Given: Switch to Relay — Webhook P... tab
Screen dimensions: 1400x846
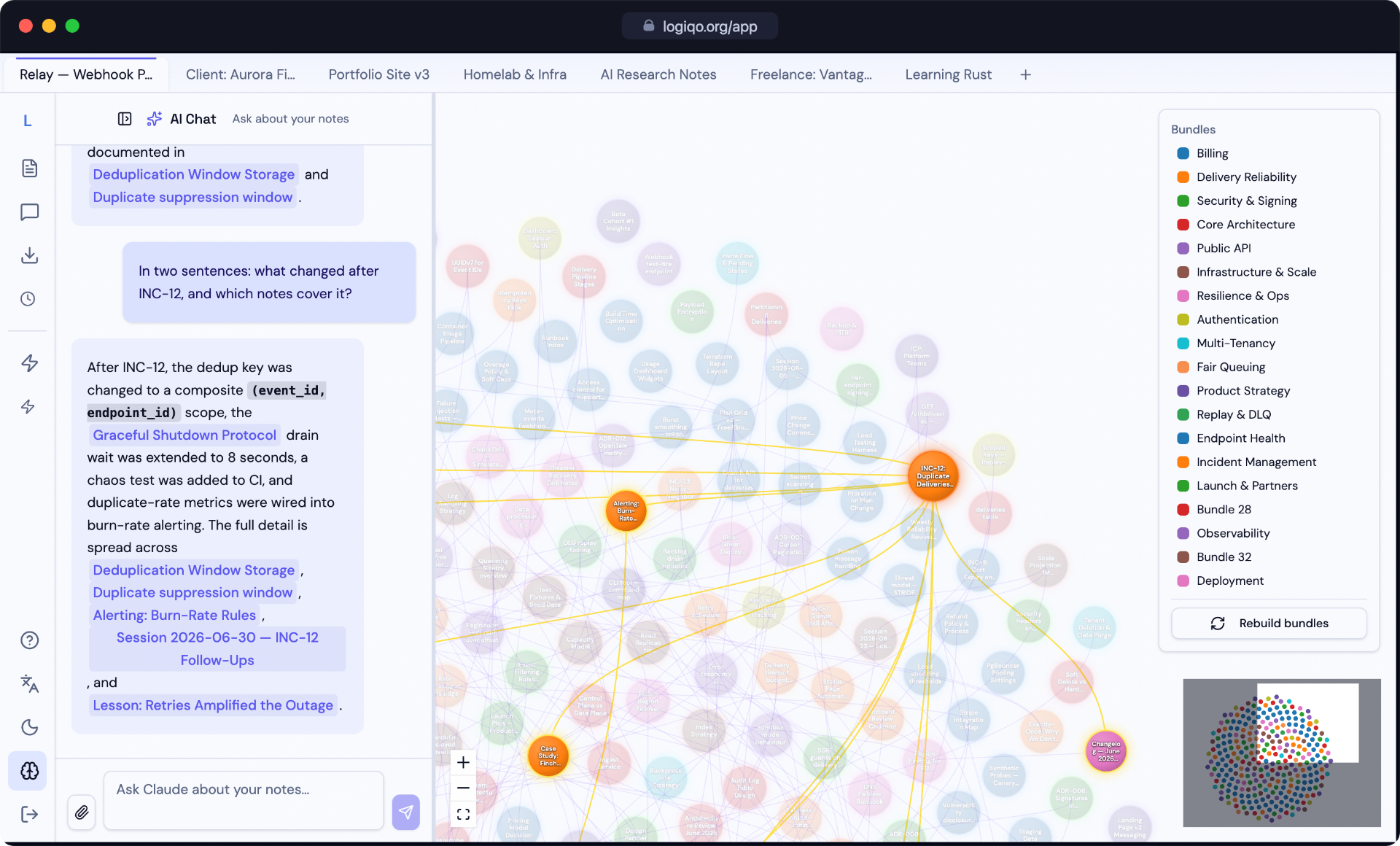Looking at the screenshot, I should (x=86, y=74).
